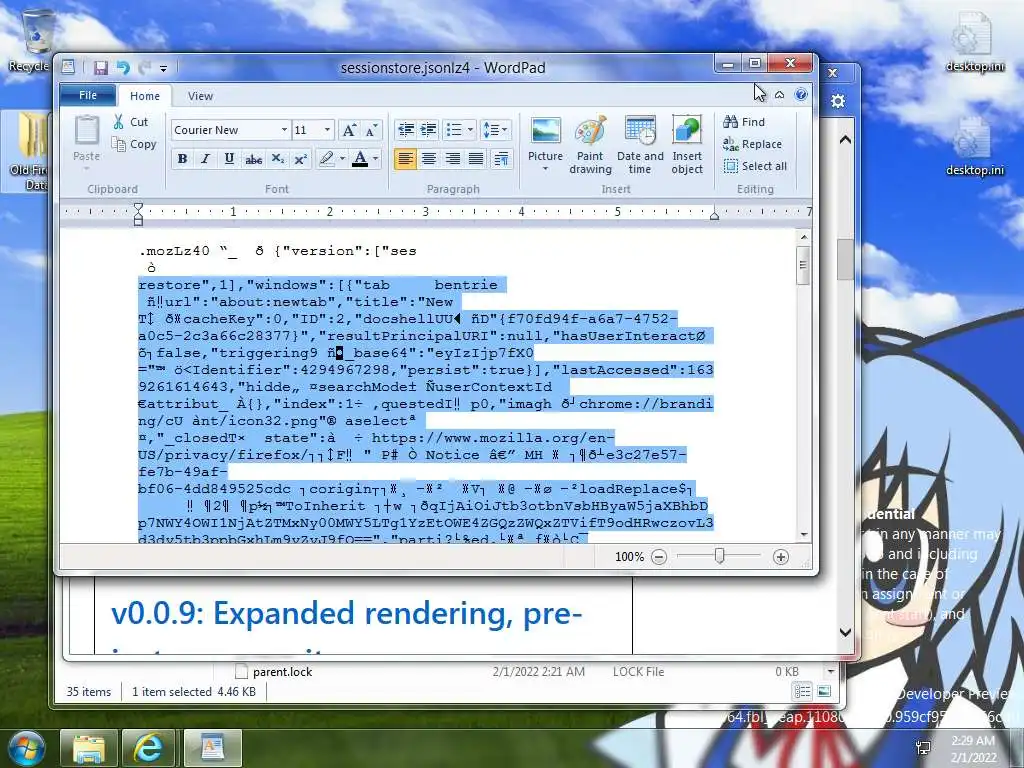Switch to the Home ribbon tab

click(144, 96)
